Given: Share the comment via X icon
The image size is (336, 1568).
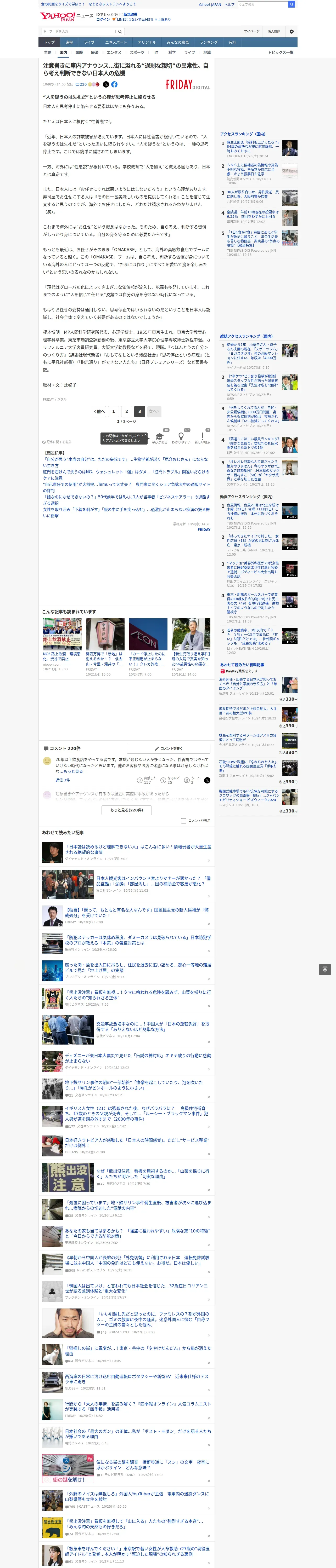Looking at the screenshot, I should (207, 780).
